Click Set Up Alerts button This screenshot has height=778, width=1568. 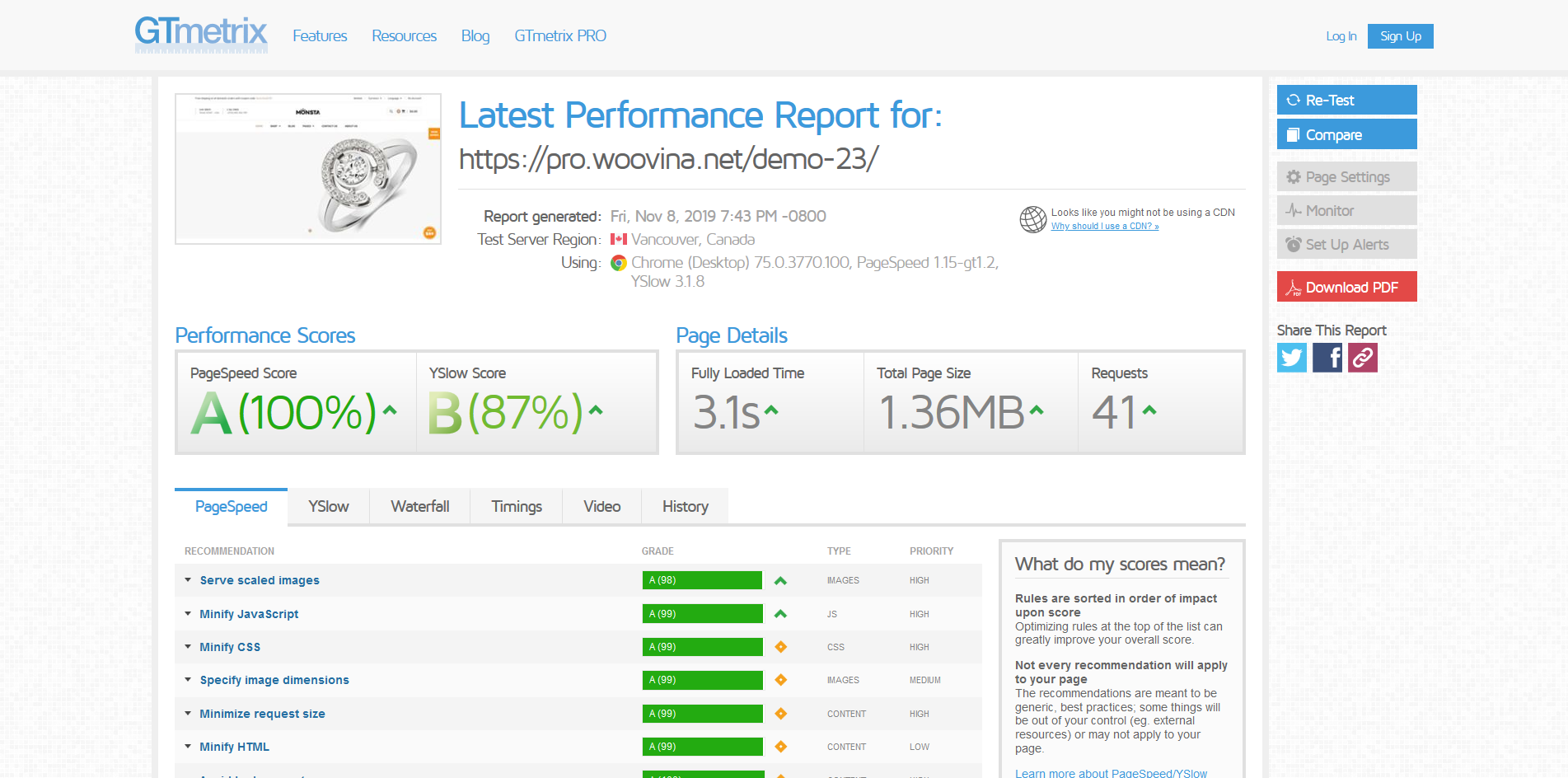[x=1347, y=244]
